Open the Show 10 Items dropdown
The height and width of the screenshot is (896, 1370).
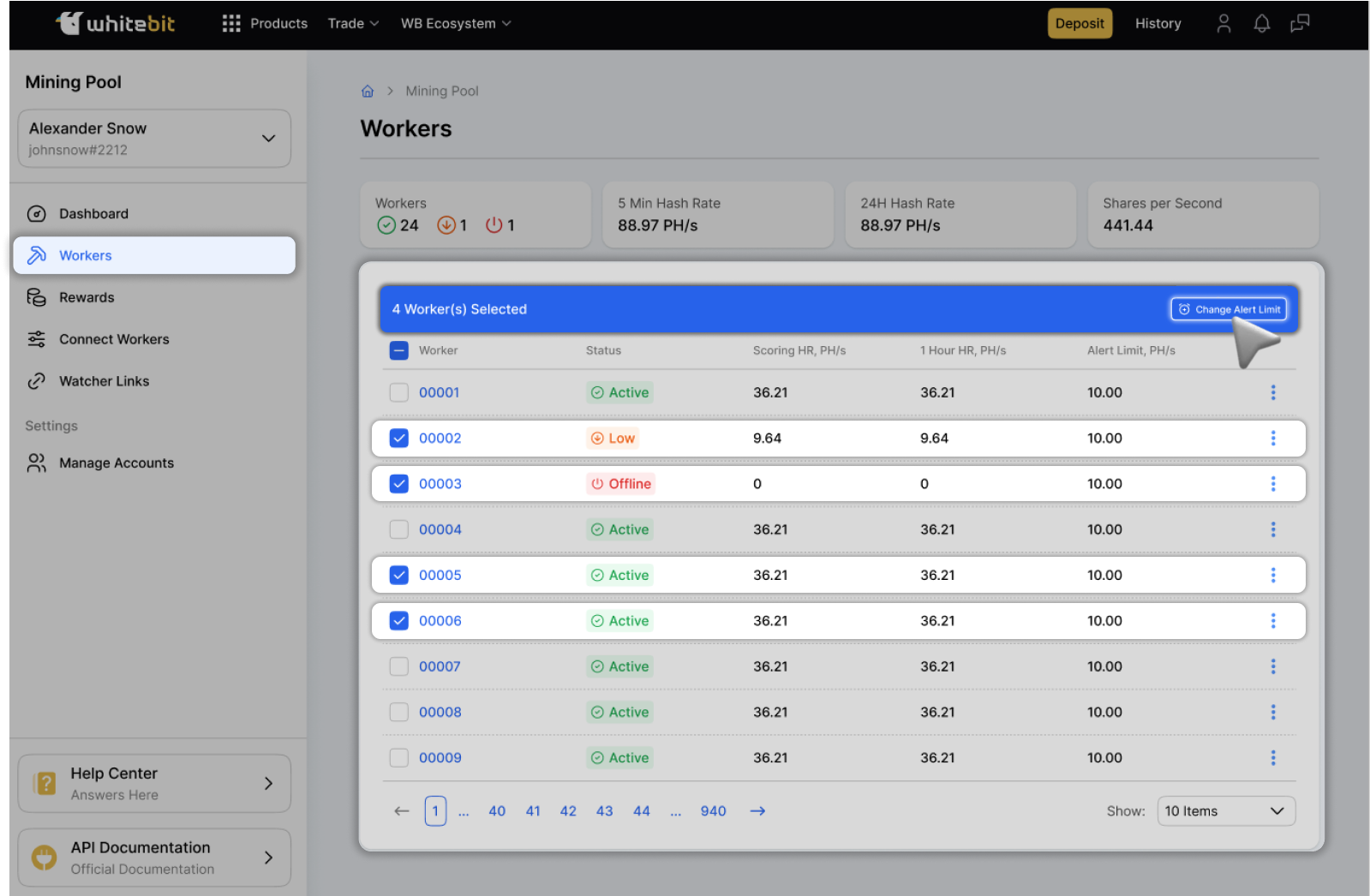pyautogui.click(x=1225, y=811)
